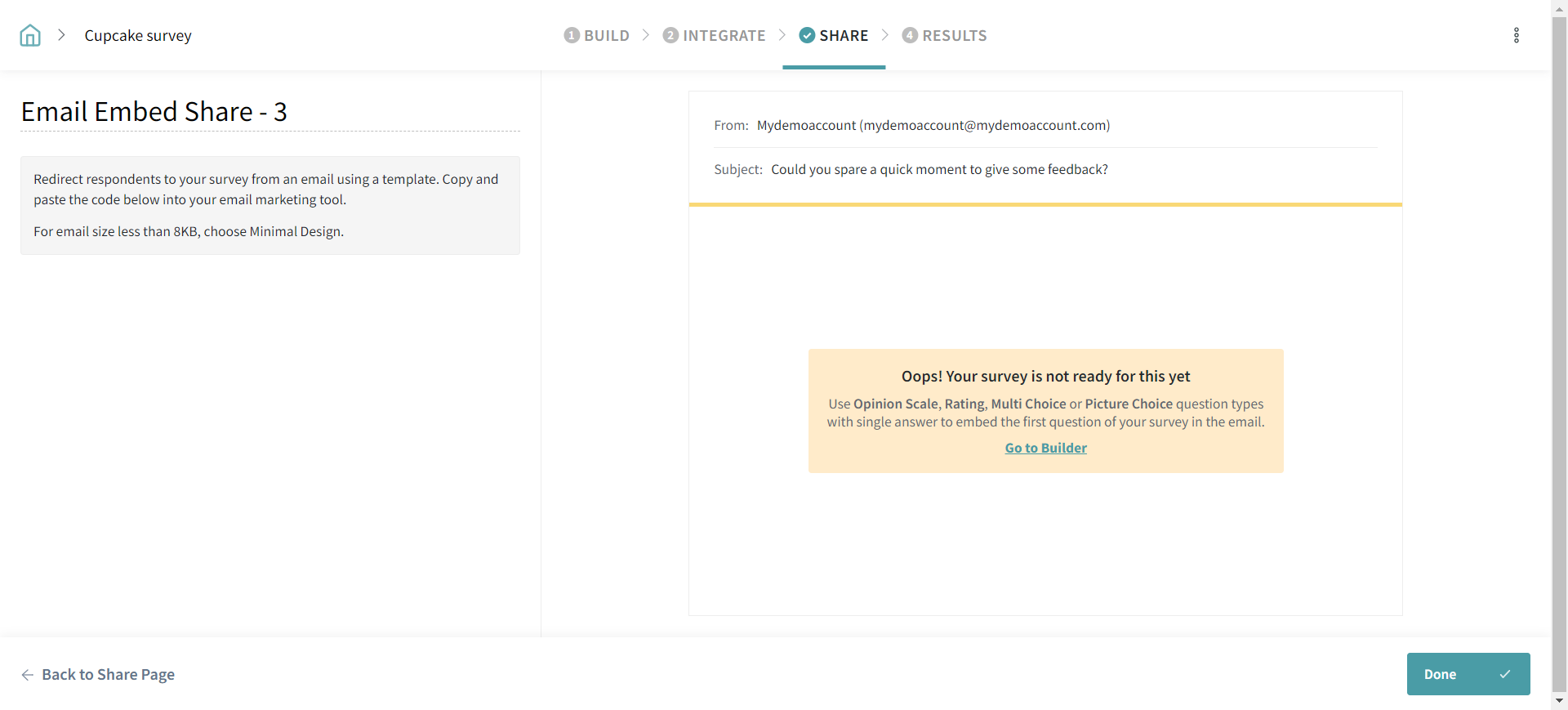This screenshot has height=710, width=1568.
Task: Click the scrollbar down arrow
Action: pos(1559,701)
